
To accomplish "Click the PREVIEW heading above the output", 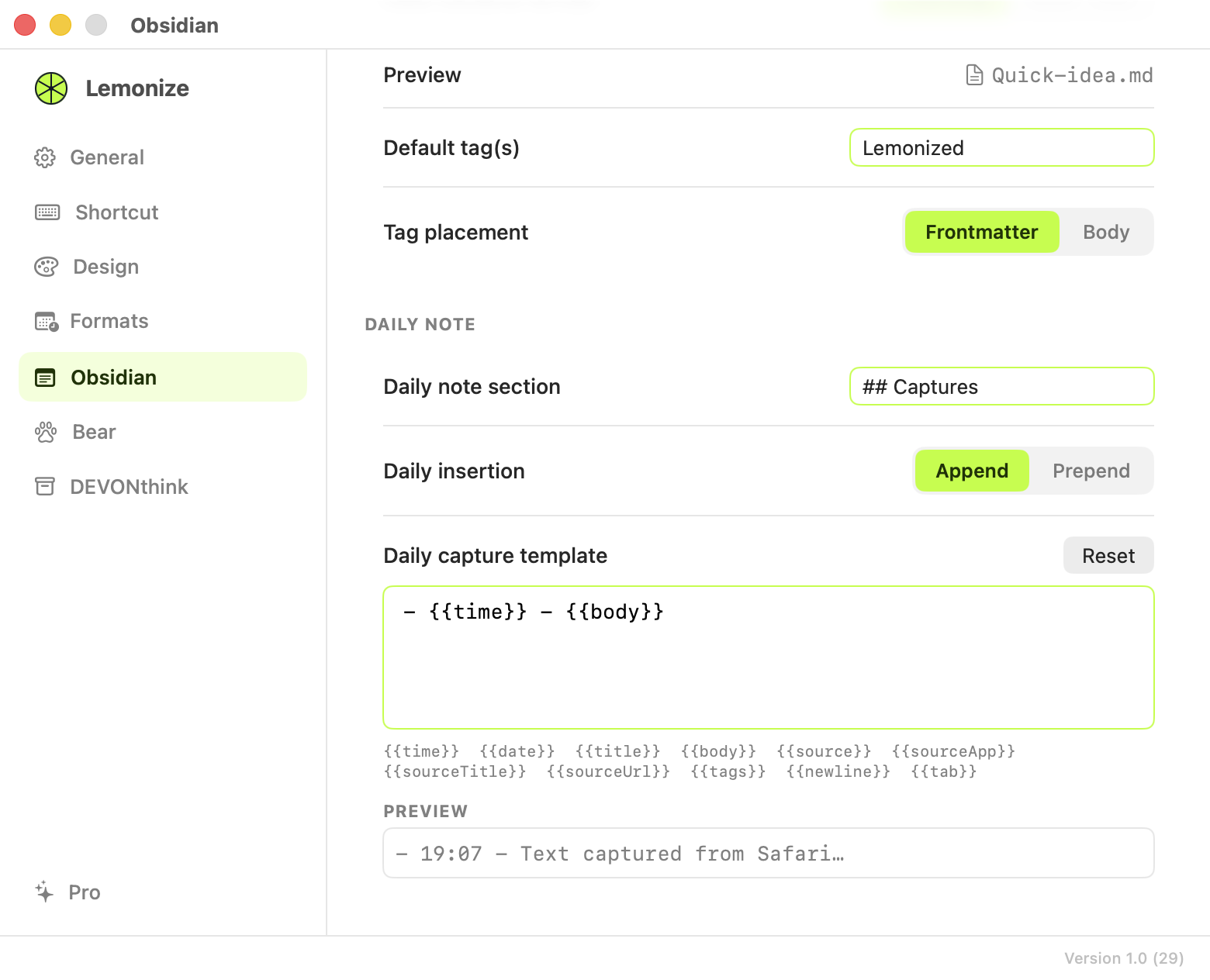I will click(x=425, y=811).
